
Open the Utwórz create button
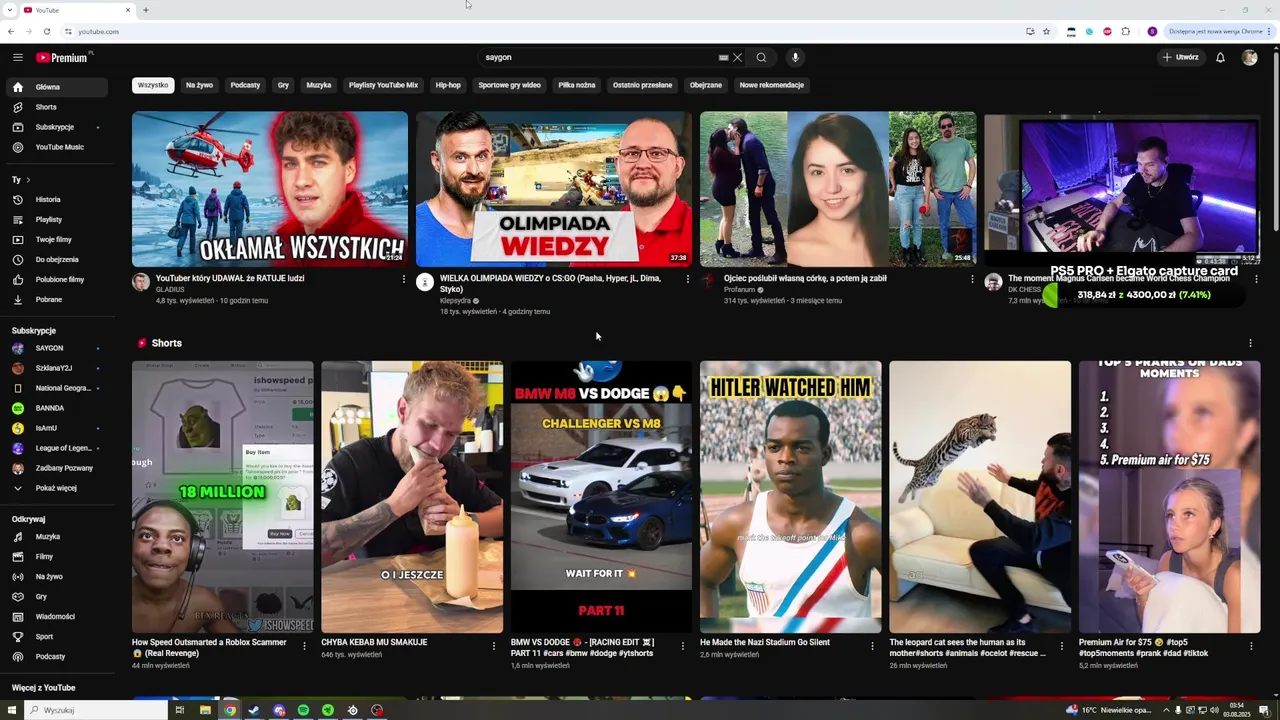tap(1179, 57)
